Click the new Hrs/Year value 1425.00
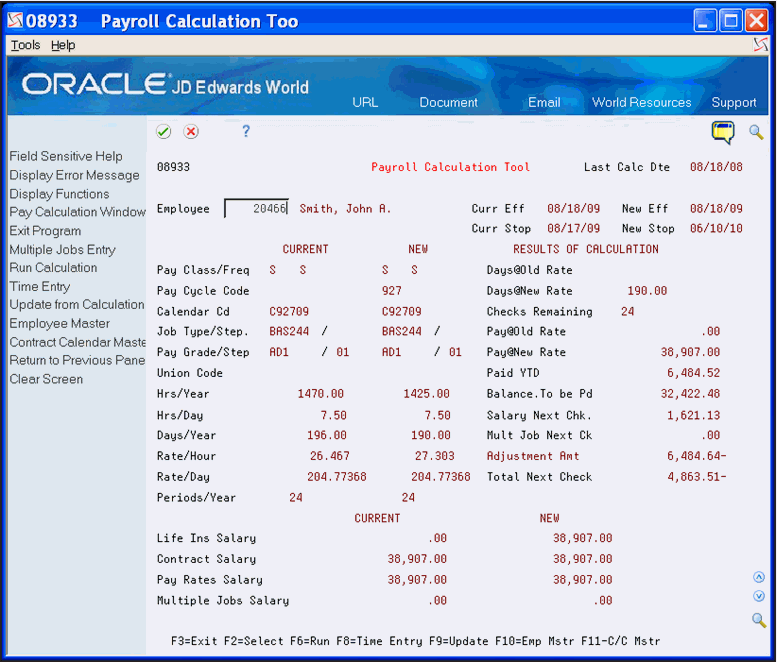 tap(426, 394)
